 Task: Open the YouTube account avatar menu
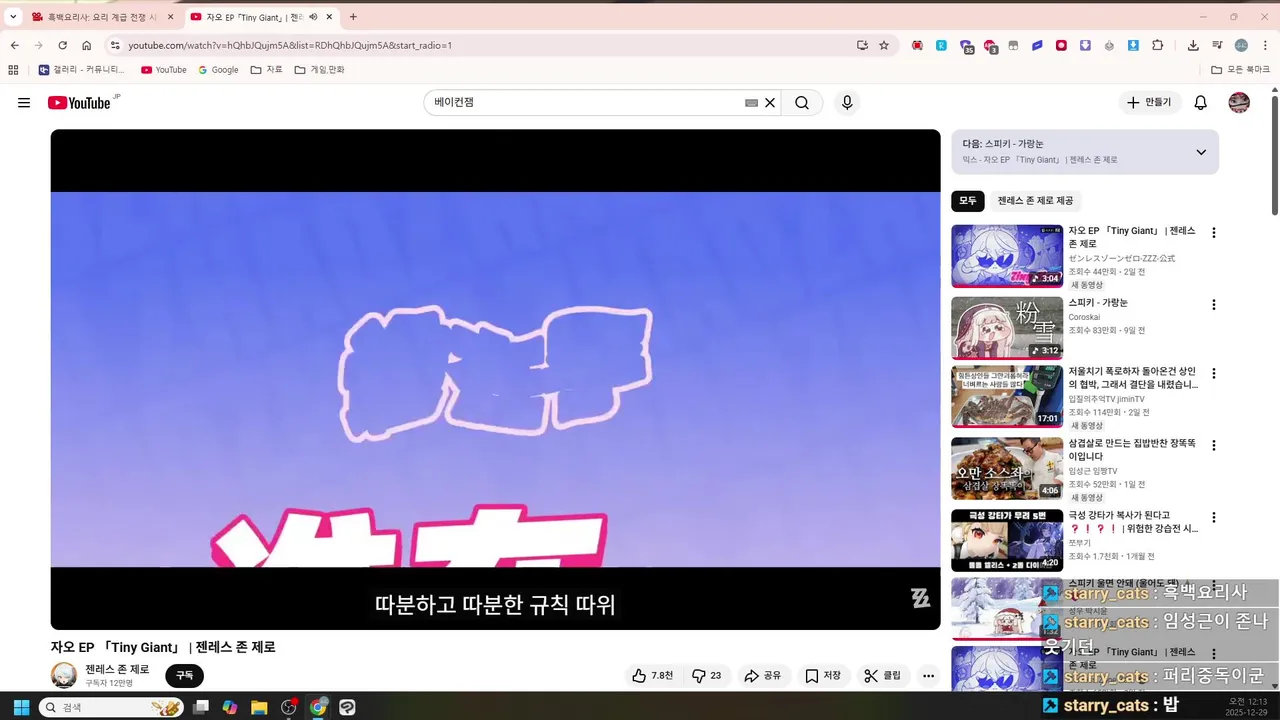1239,103
